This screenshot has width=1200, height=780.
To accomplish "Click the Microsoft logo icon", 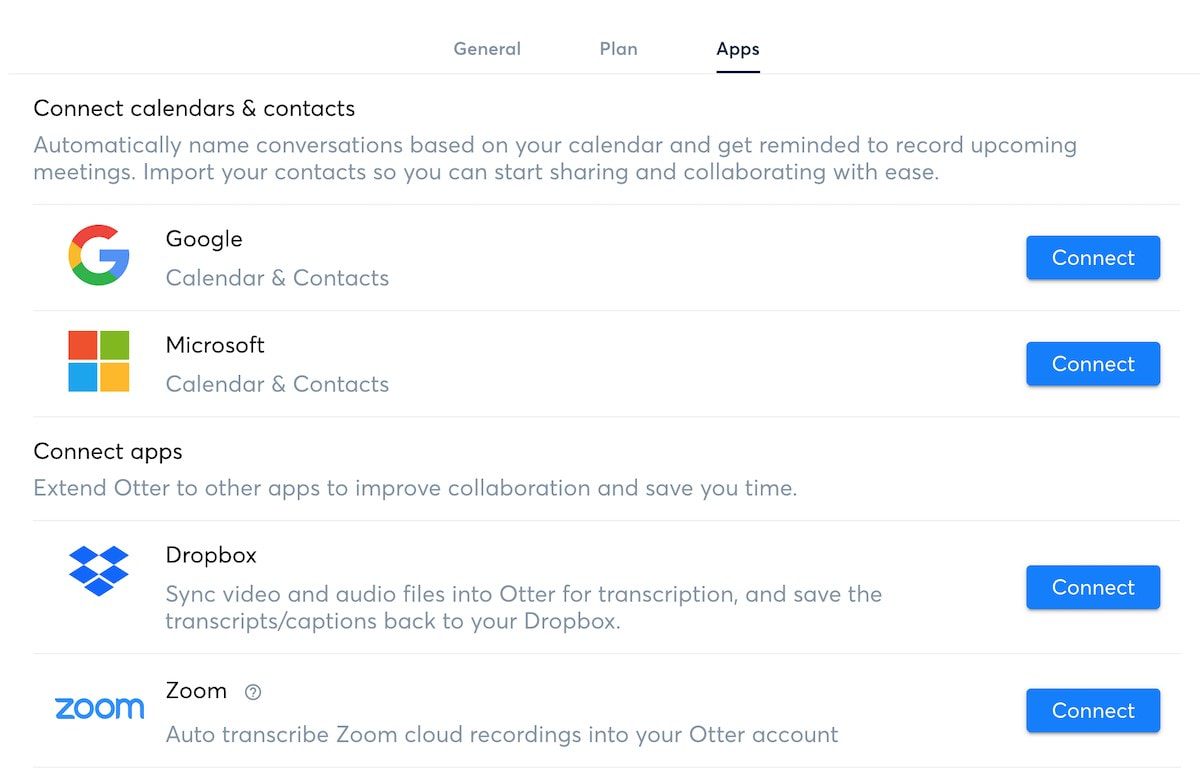I will point(100,363).
